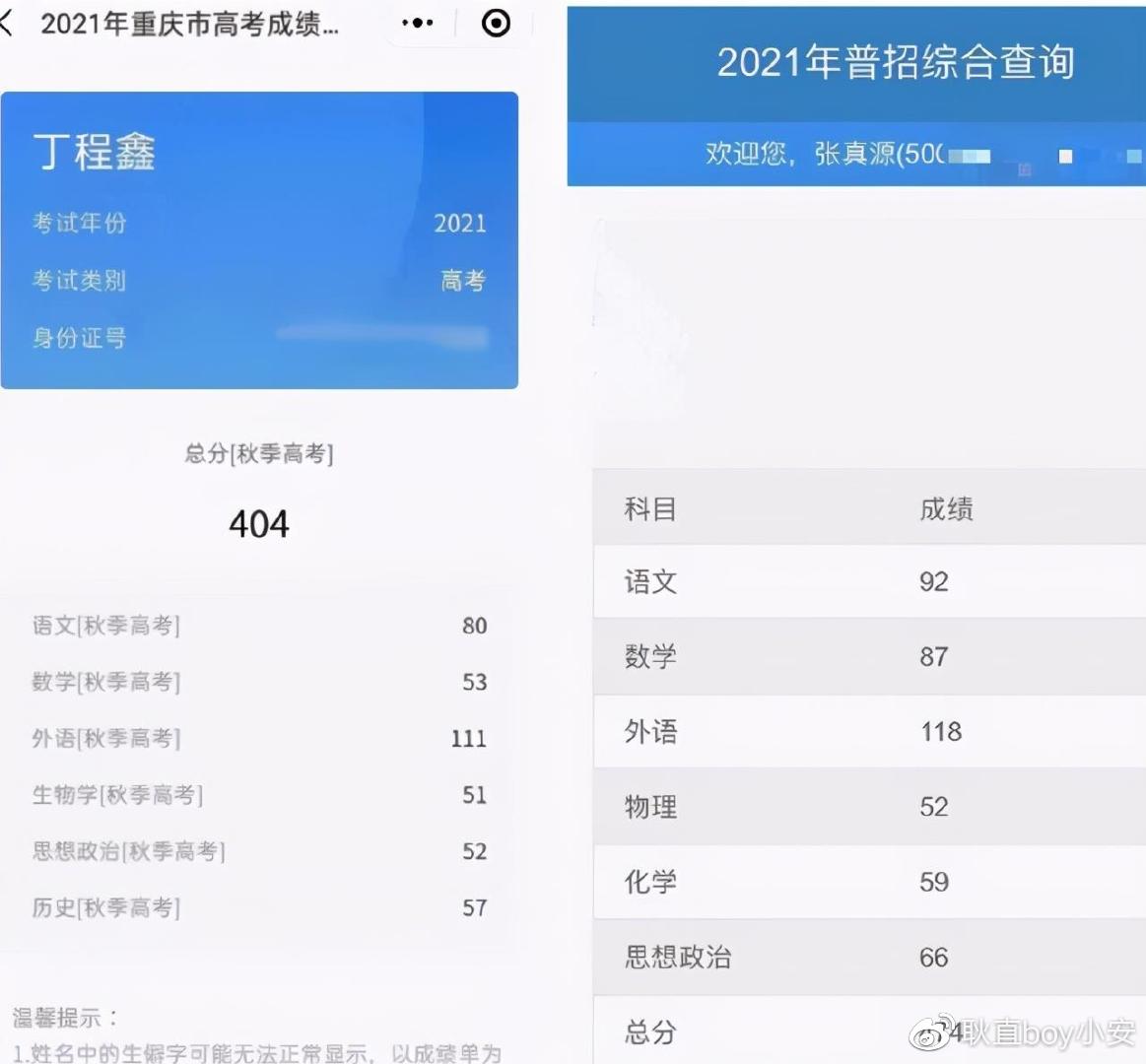Select the 语文[秋季高考] score row

pos(259,626)
